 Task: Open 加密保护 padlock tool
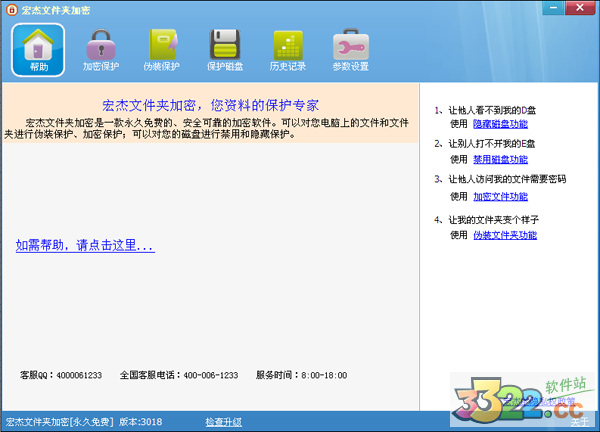(x=101, y=50)
